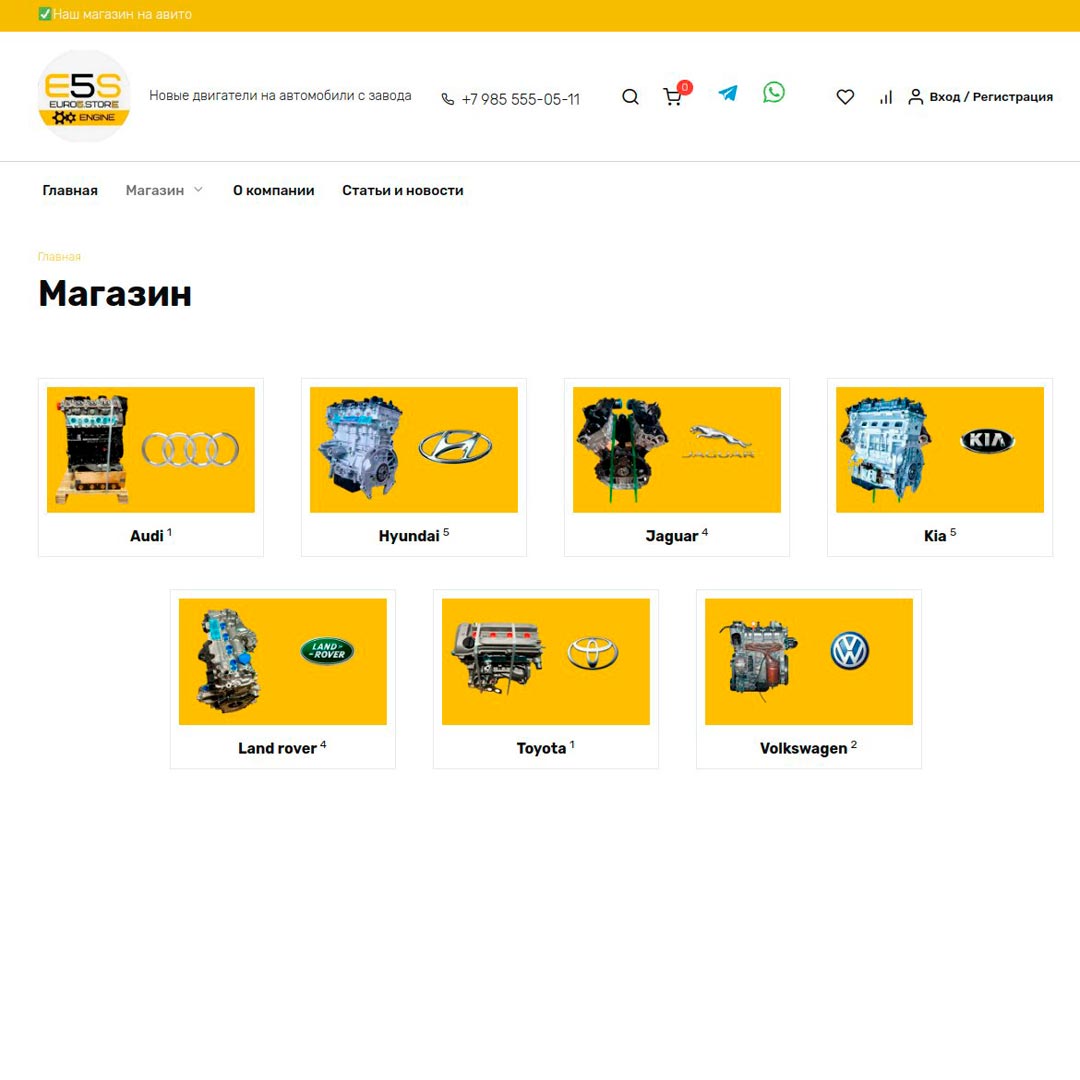Call the number +7 985 555-05-11
Viewport: 1080px width, 1080px height.
click(x=521, y=99)
